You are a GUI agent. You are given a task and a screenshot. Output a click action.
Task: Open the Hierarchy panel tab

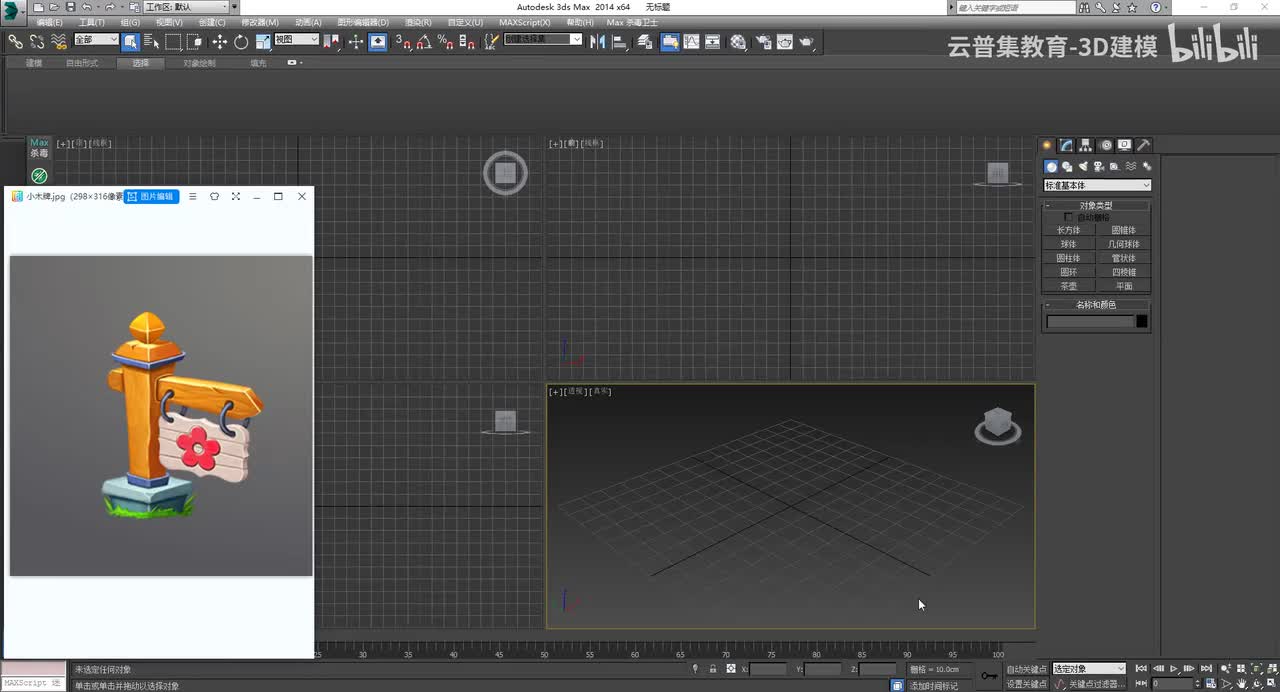[1086, 145]
